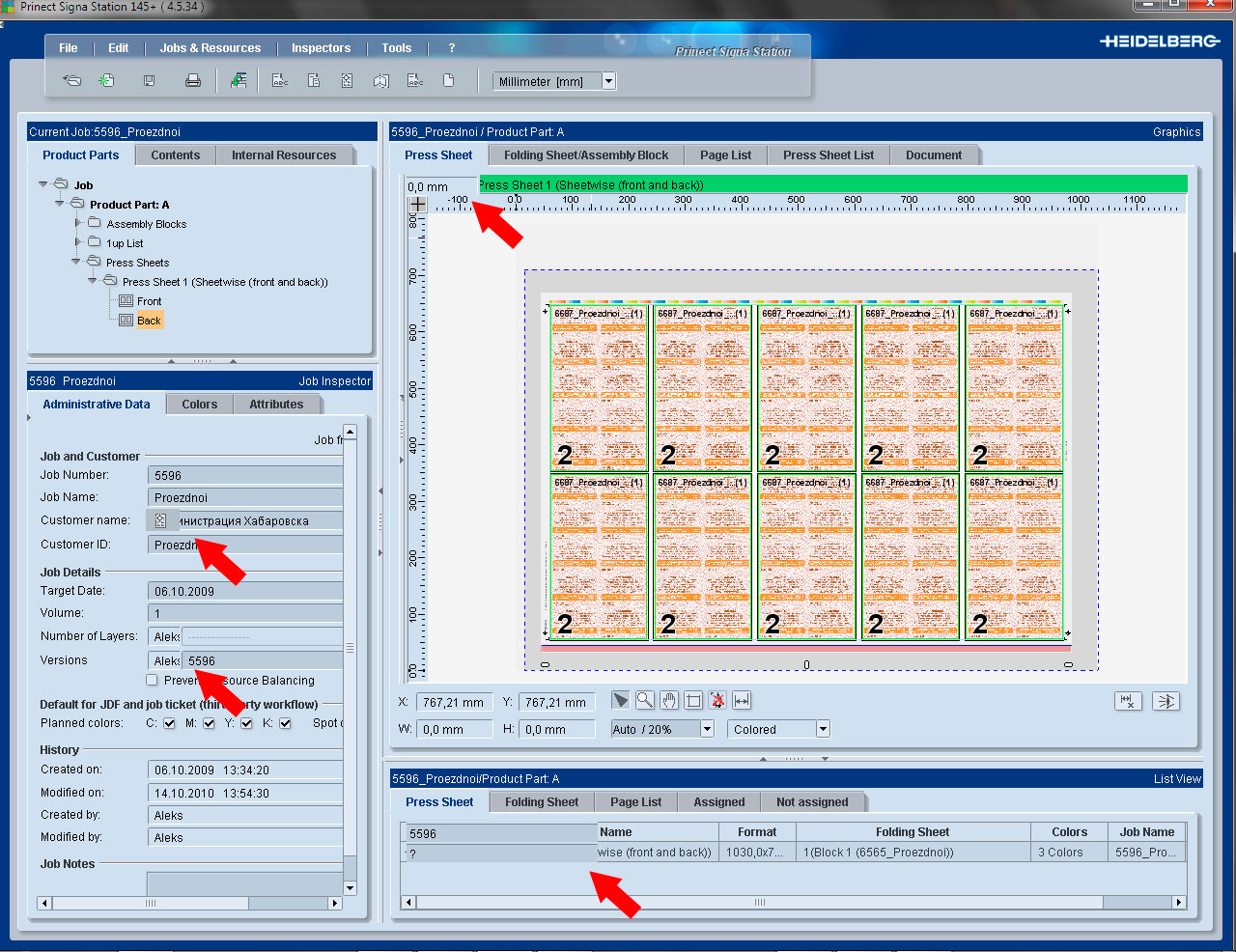Screen dimensions: 1236x952
Task: Open the File menu
Action: point(68,48)
